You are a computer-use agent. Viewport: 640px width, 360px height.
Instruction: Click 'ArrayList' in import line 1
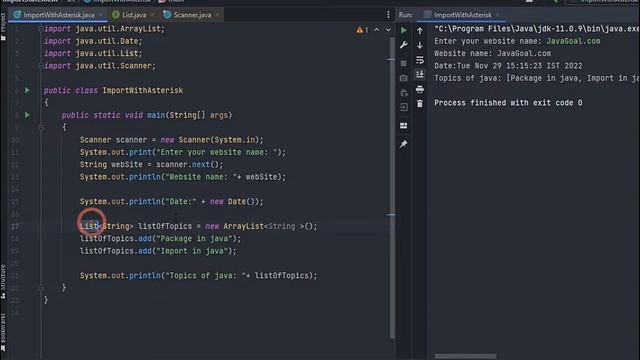point(140,29)
